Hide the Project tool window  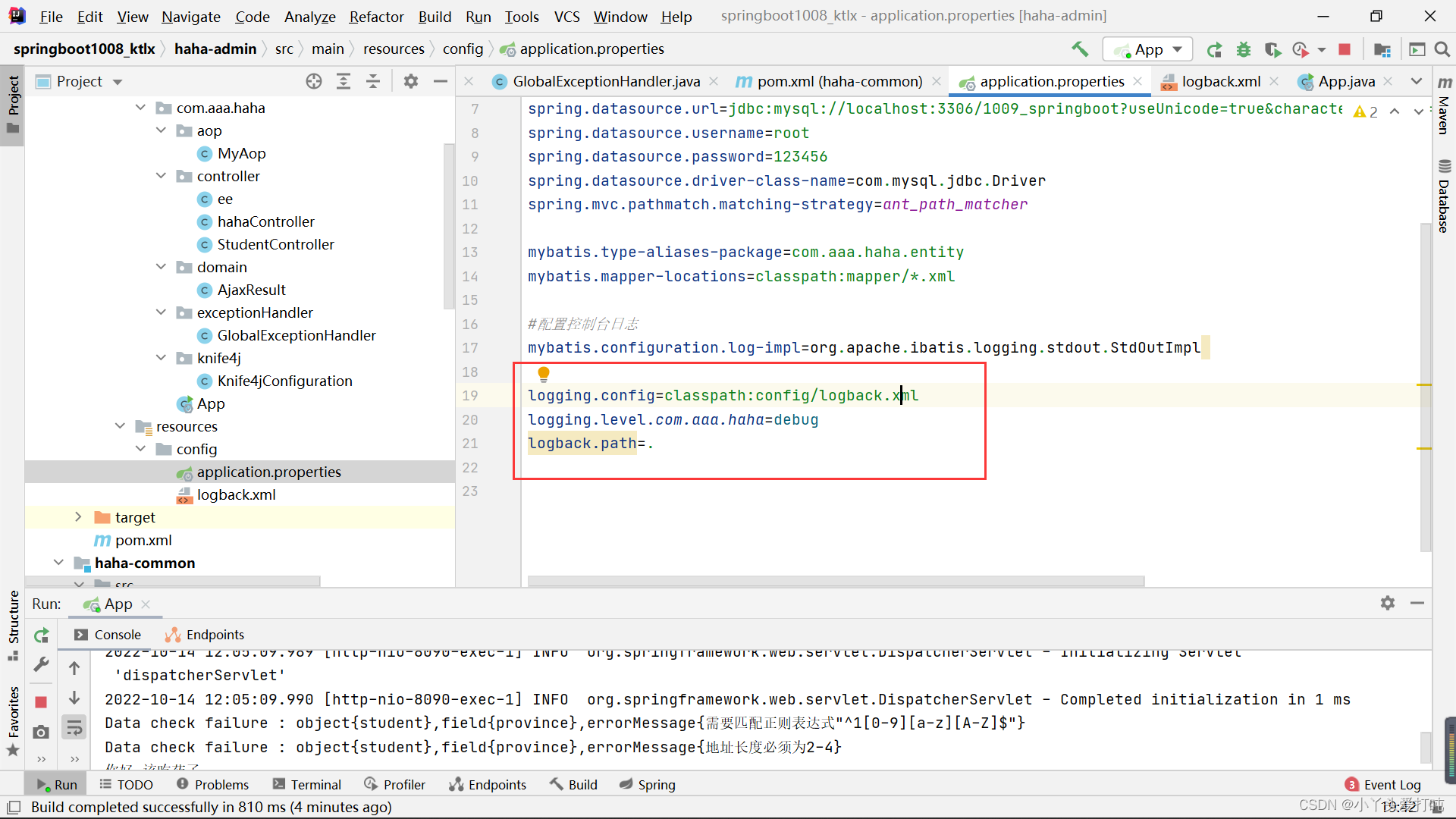point(441,81)
